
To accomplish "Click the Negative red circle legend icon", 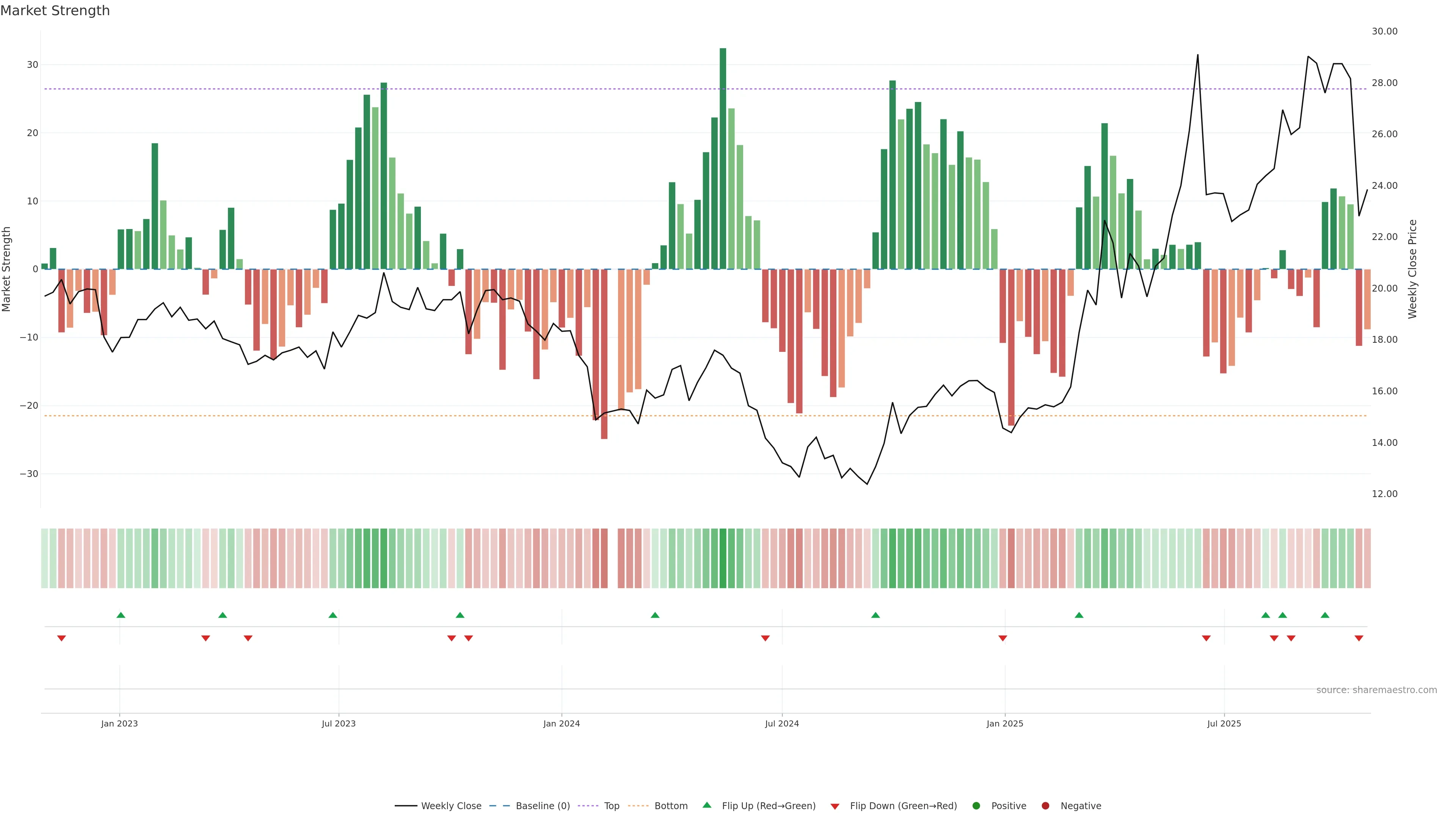I will coord(1045,805).
